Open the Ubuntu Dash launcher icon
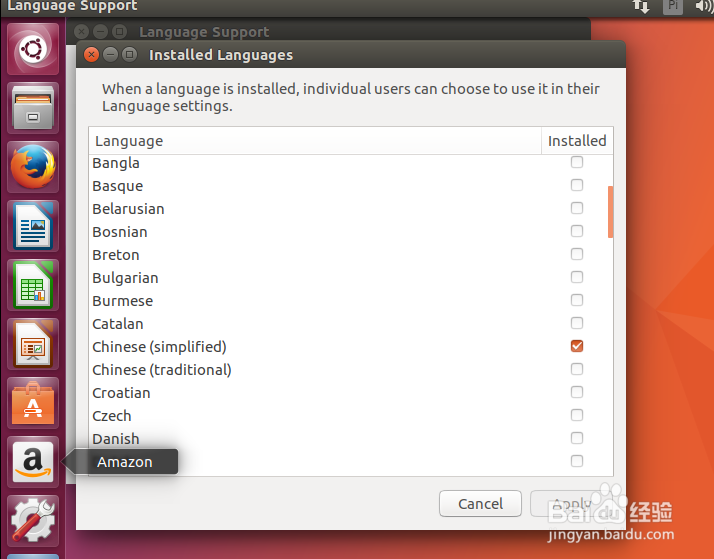Image resolution: width=714 pixels, height=559 pixels. point(33,49)
